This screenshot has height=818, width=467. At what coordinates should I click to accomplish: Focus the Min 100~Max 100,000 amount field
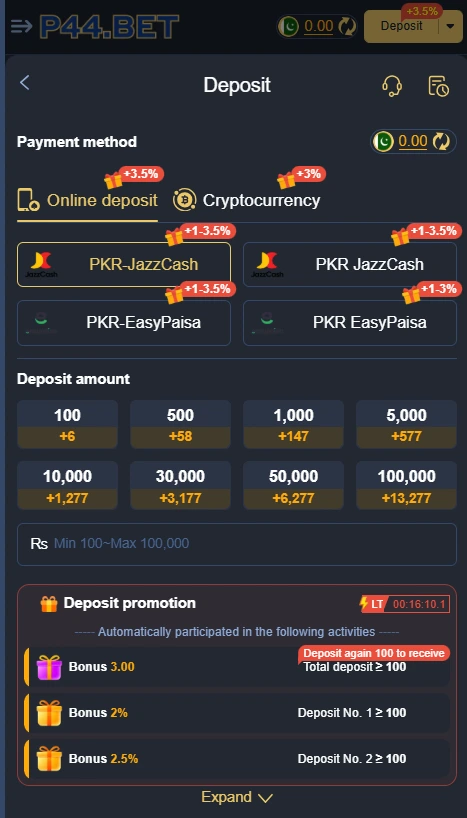pos(237,544)
